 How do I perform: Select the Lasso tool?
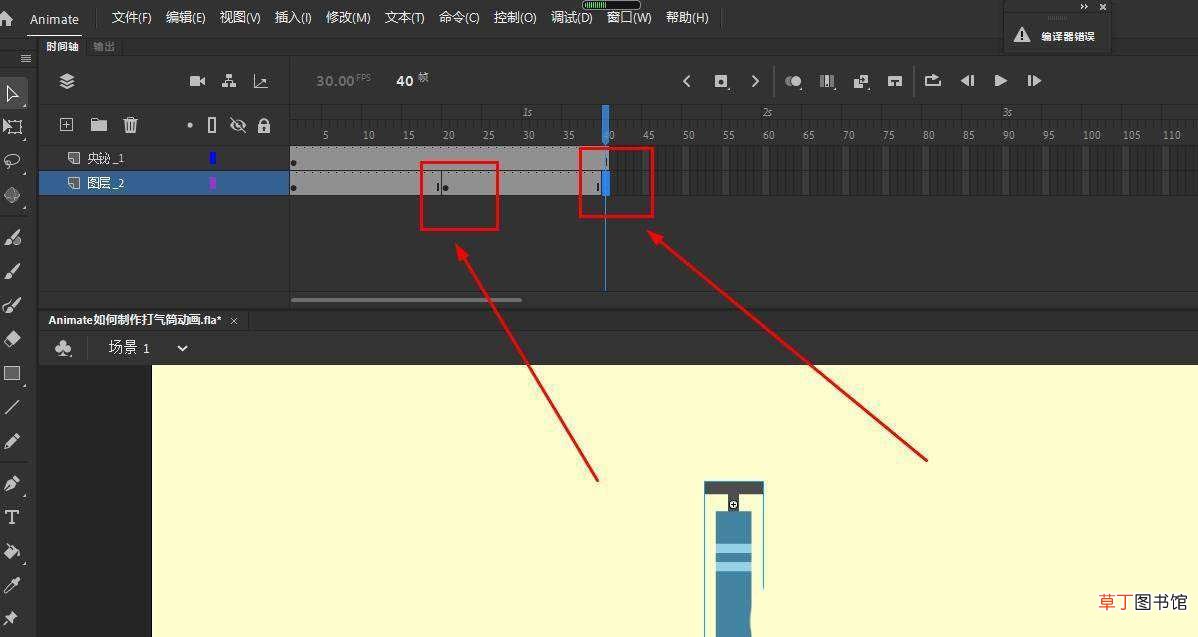[x=12, y=161]
